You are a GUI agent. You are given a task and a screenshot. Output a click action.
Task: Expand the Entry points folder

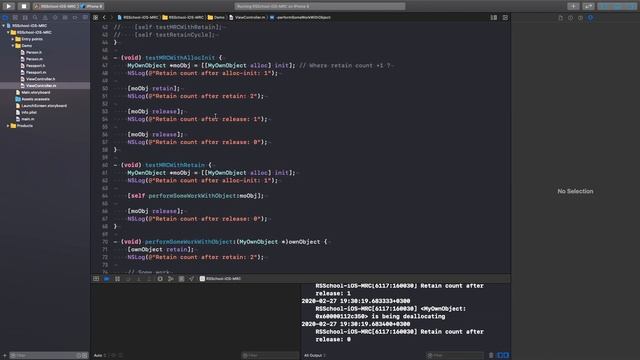[x=13, y=39]
